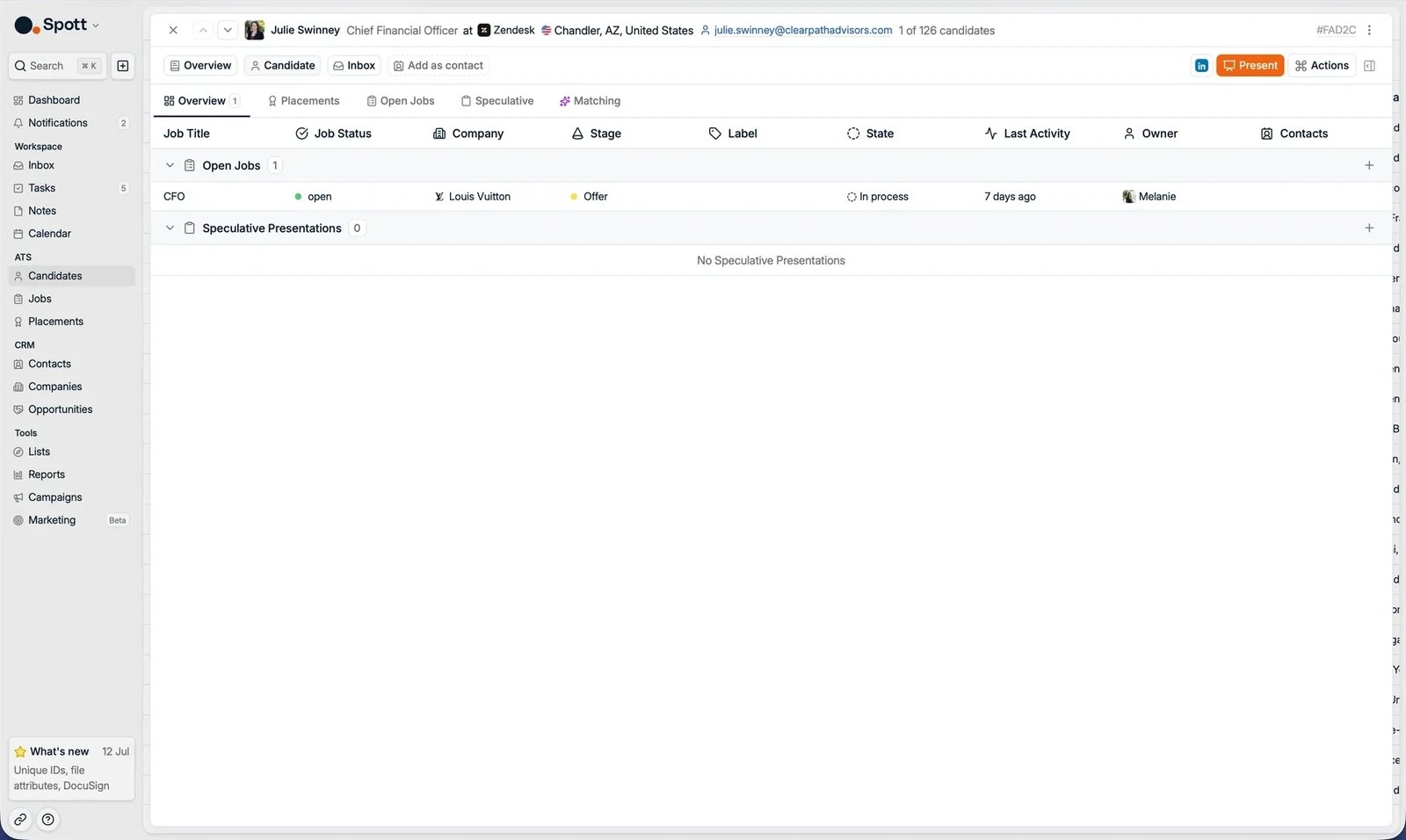Click the Job Status column header
1406x840 pixels.
pyautogui.click(x=333, y=134)
